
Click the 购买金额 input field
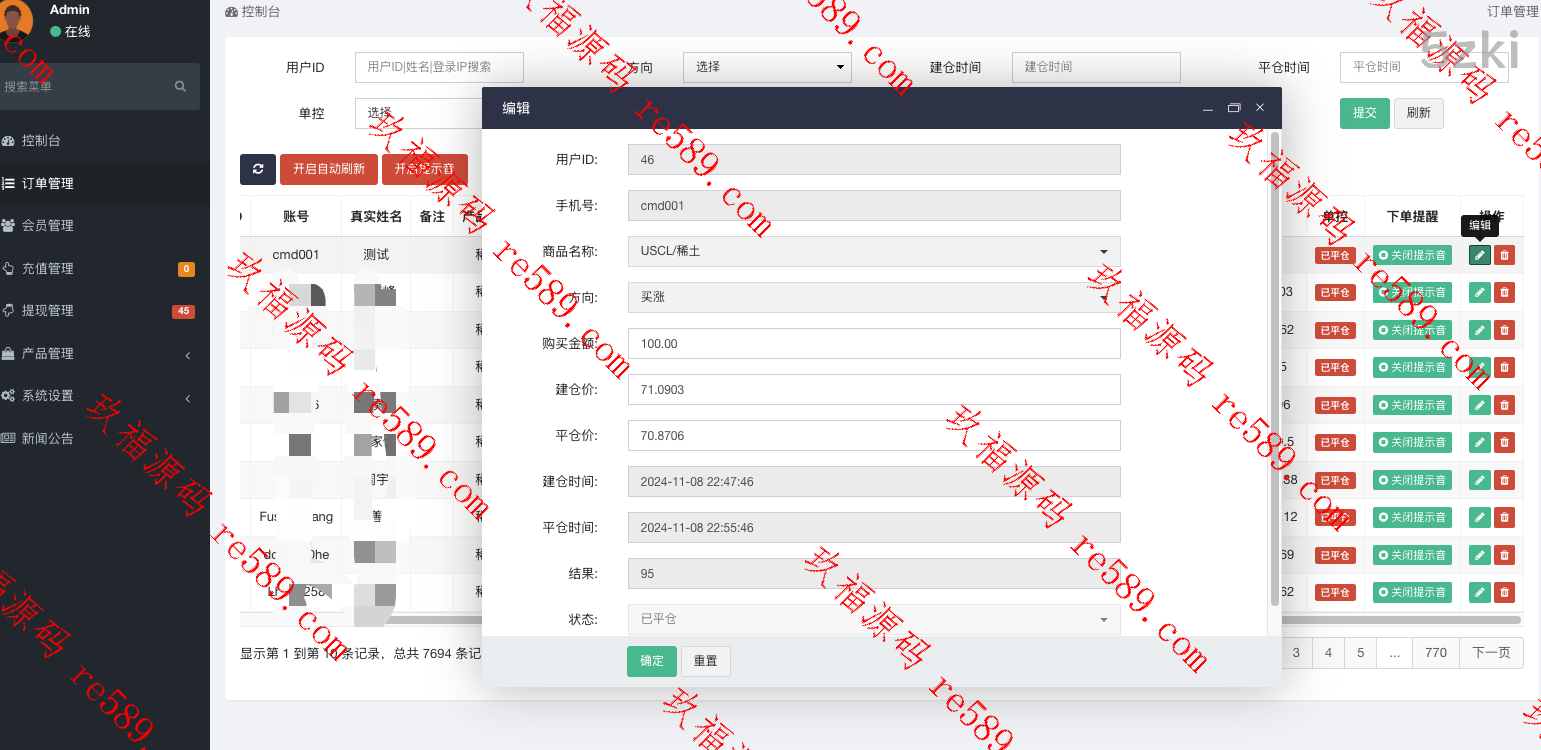873,343
